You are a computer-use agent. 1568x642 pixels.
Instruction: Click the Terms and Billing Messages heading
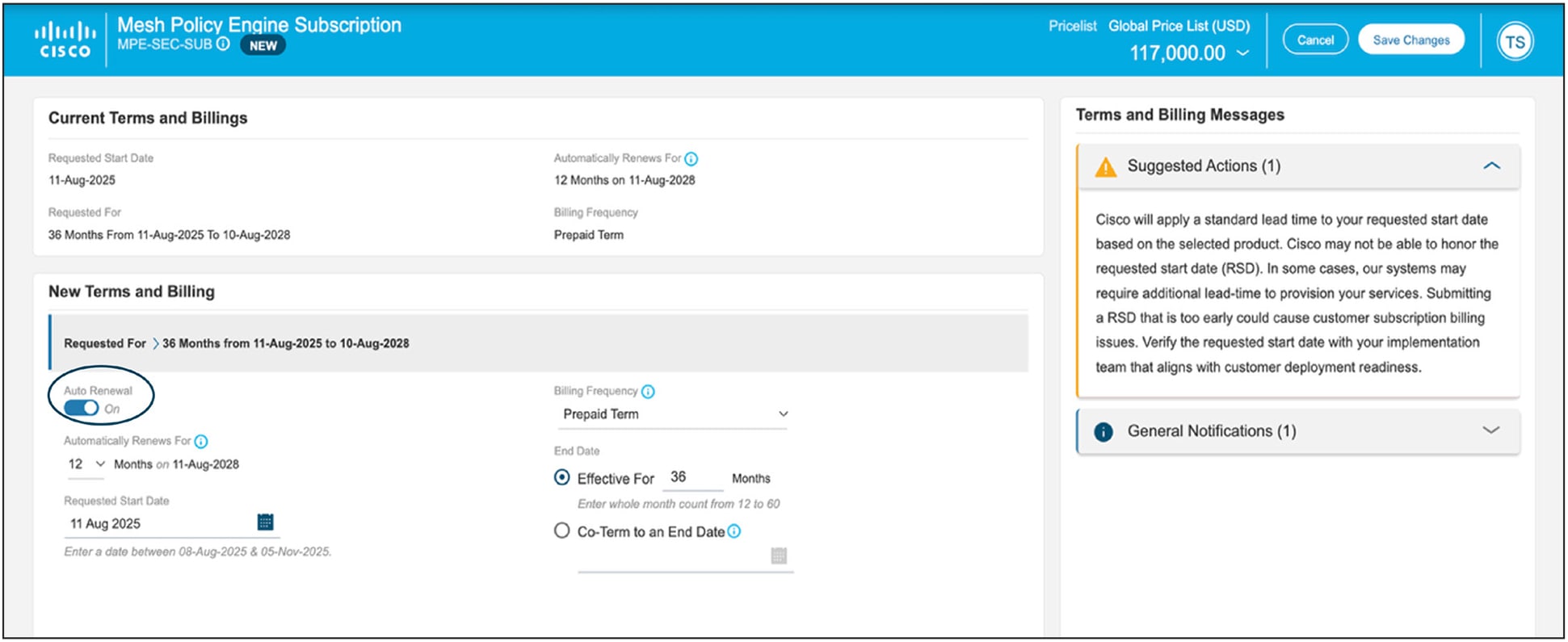(x=1179, y=115)
